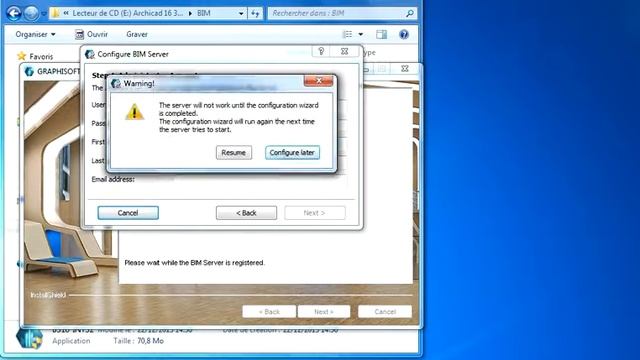The height and width of the screenshot is (360, 640).
Task: Click 'Please wait while the BIM Server is registered.' text
Action: (195, 262)
